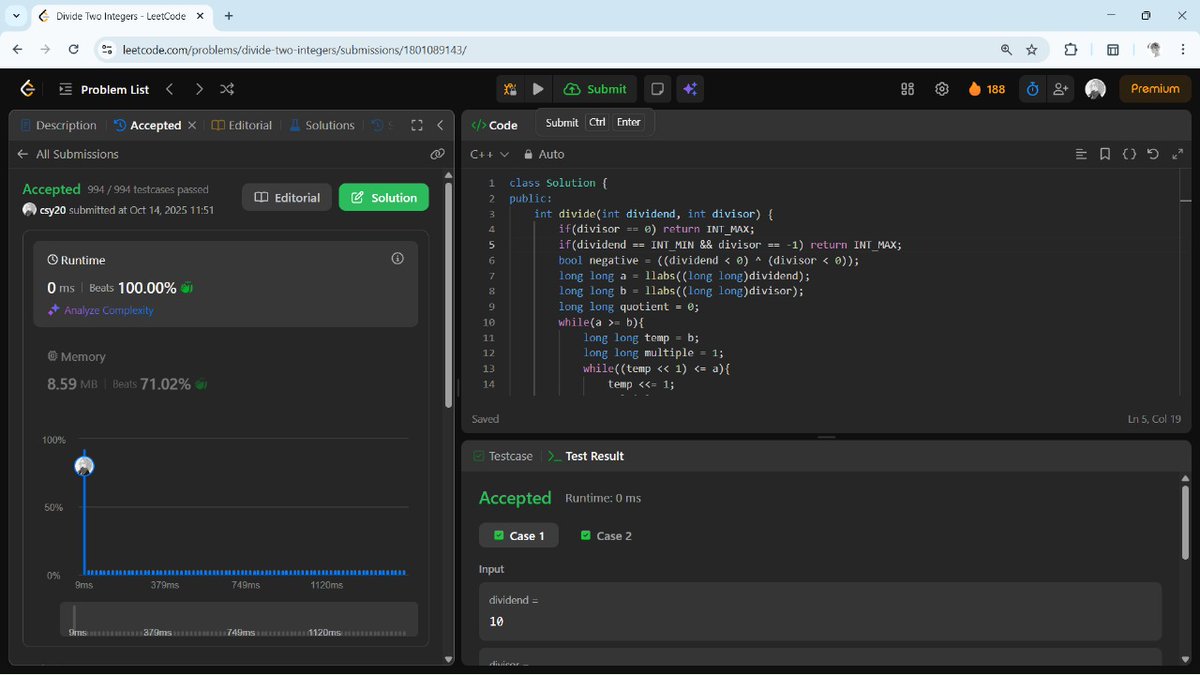Open the csy20 user profile link
This screenshot has height=675, width=1200.
[x=51, y=210]
